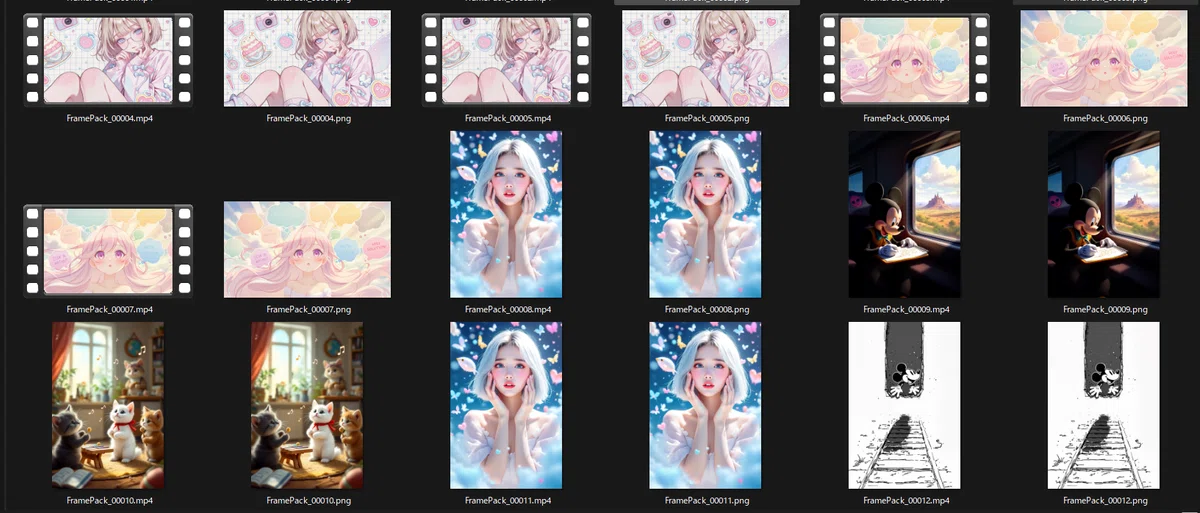Select the FramePack_00004.mp4 video thumbnail

click(x=108, y=60)
